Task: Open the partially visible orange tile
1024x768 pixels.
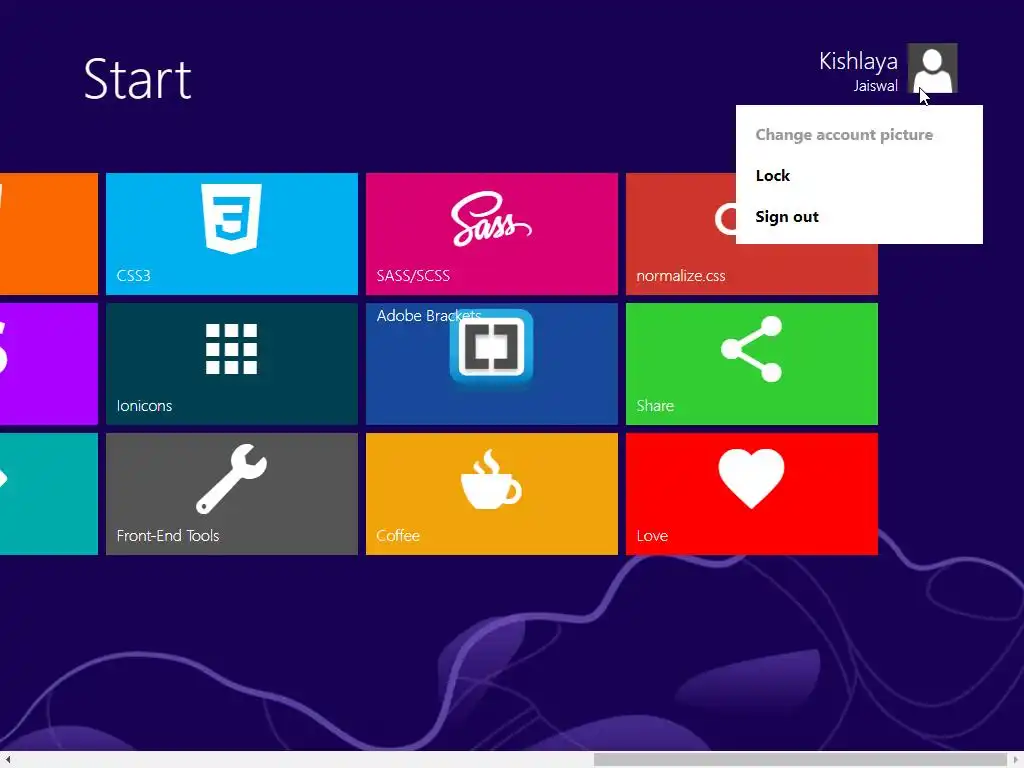Action: point(49,234)
